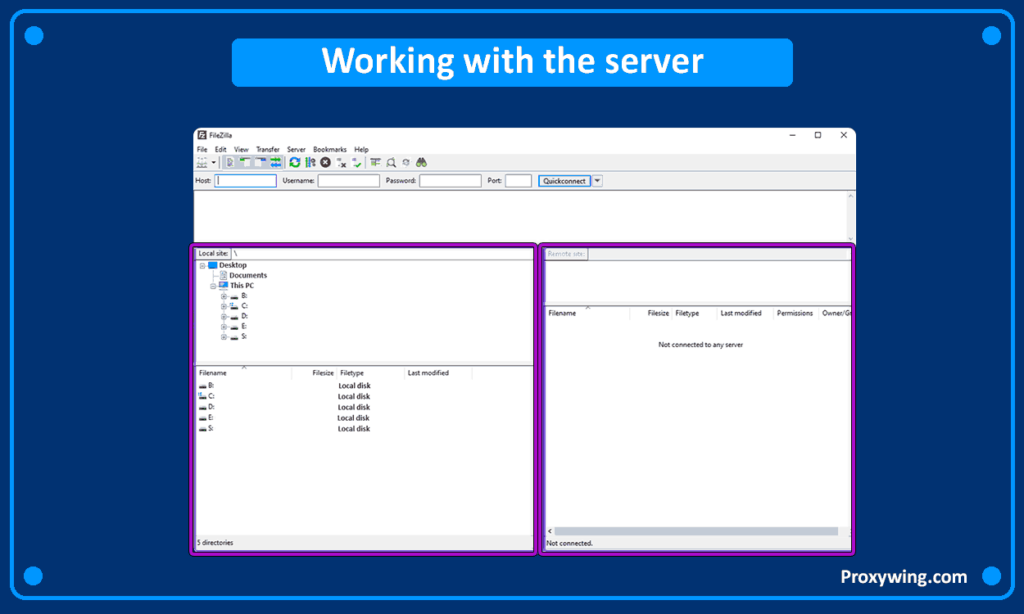Toggle processing of the transfer queue
Viewport: 1024px width, 614px height.
coord(310,163)
